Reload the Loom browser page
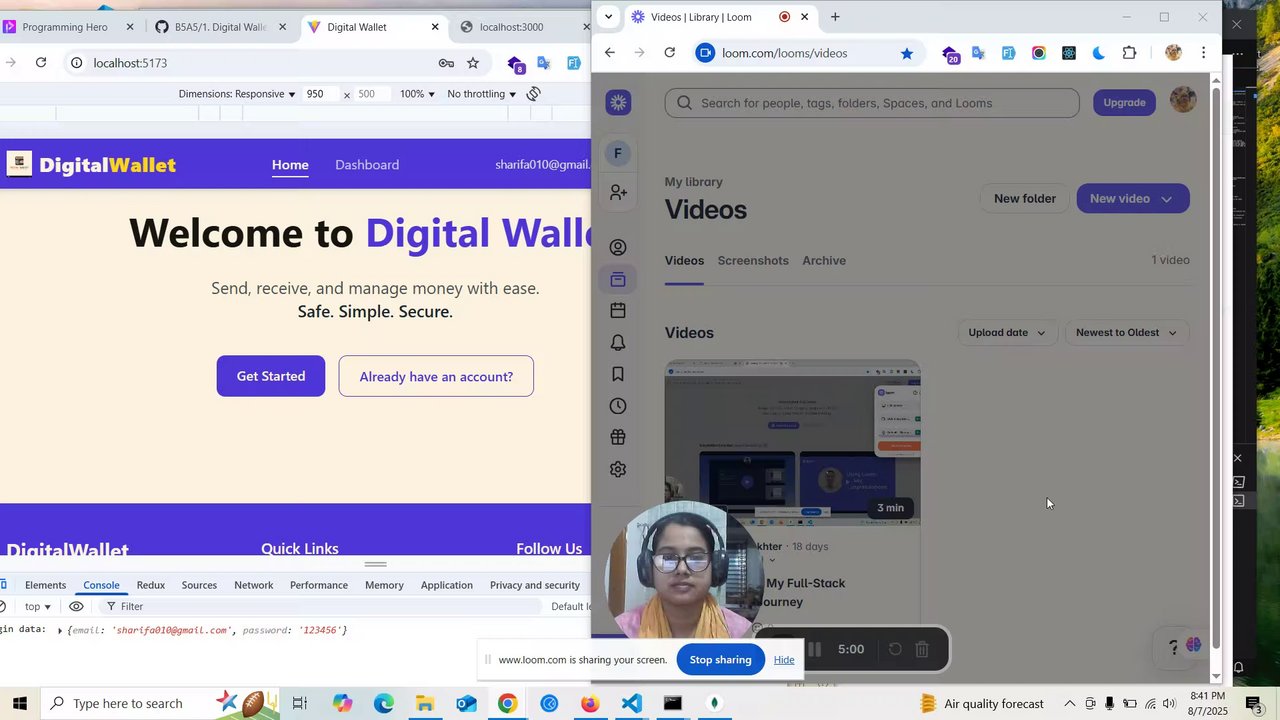This screenshot has height=720, width=1280. [x=669, y=53]
